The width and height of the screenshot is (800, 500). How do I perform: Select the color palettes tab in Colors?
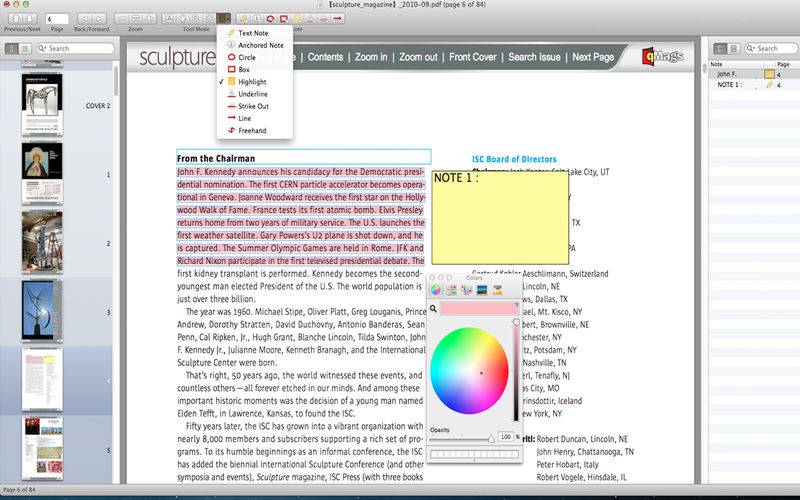pos(466,290)
